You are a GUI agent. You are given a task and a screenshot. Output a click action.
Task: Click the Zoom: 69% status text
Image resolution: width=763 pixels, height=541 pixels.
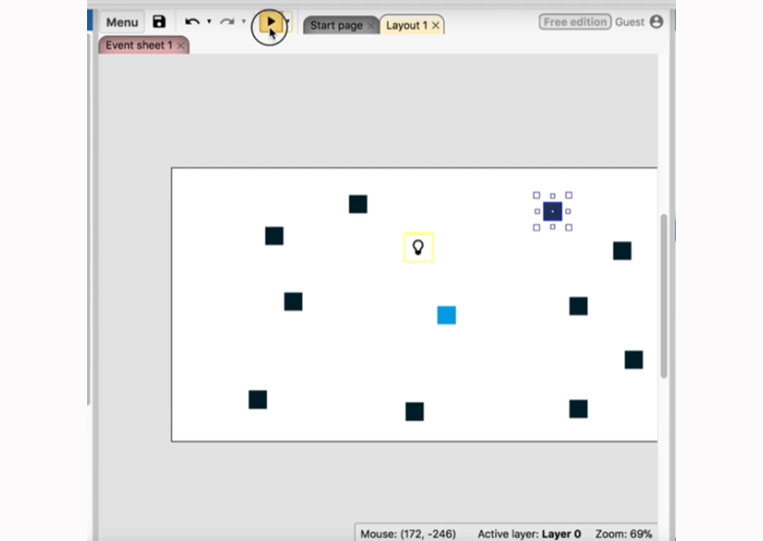click(x=623, y=534)
